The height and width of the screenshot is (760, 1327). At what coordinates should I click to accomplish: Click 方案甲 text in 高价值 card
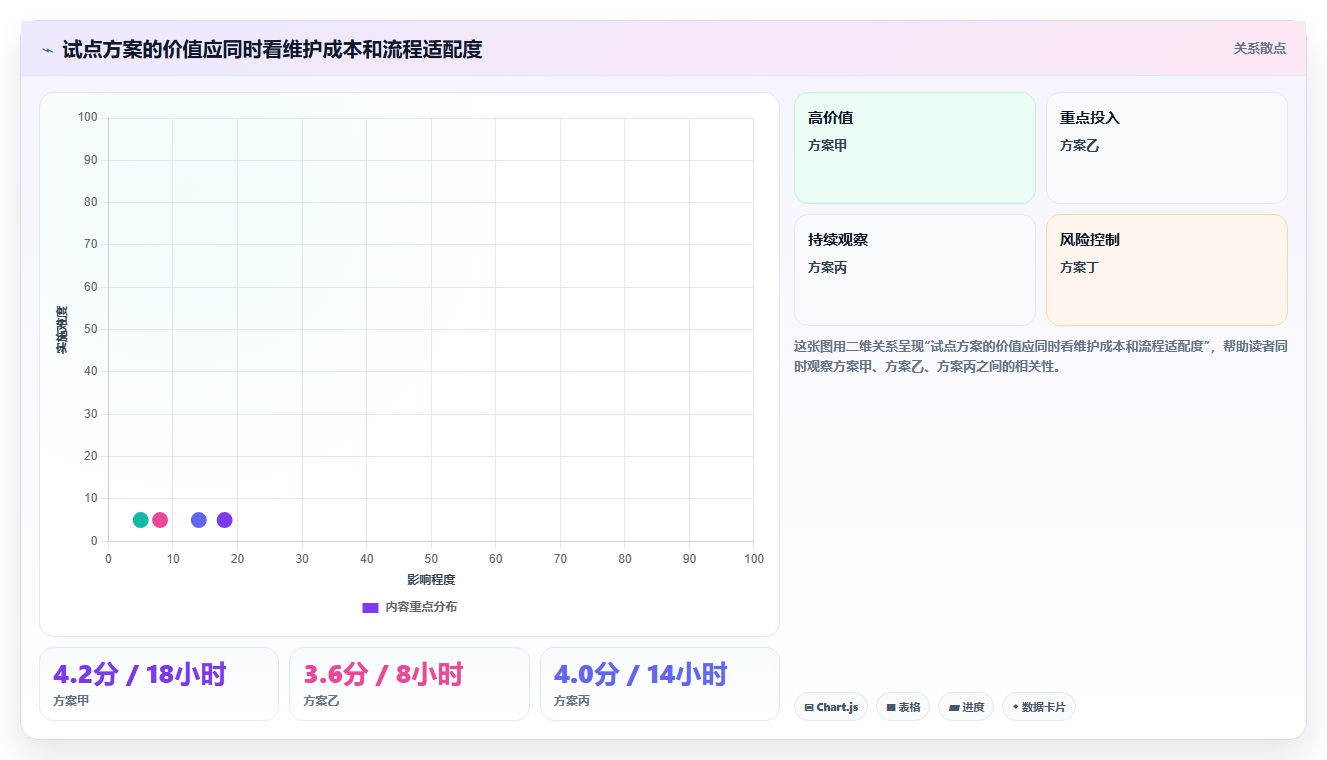point(828,146)
